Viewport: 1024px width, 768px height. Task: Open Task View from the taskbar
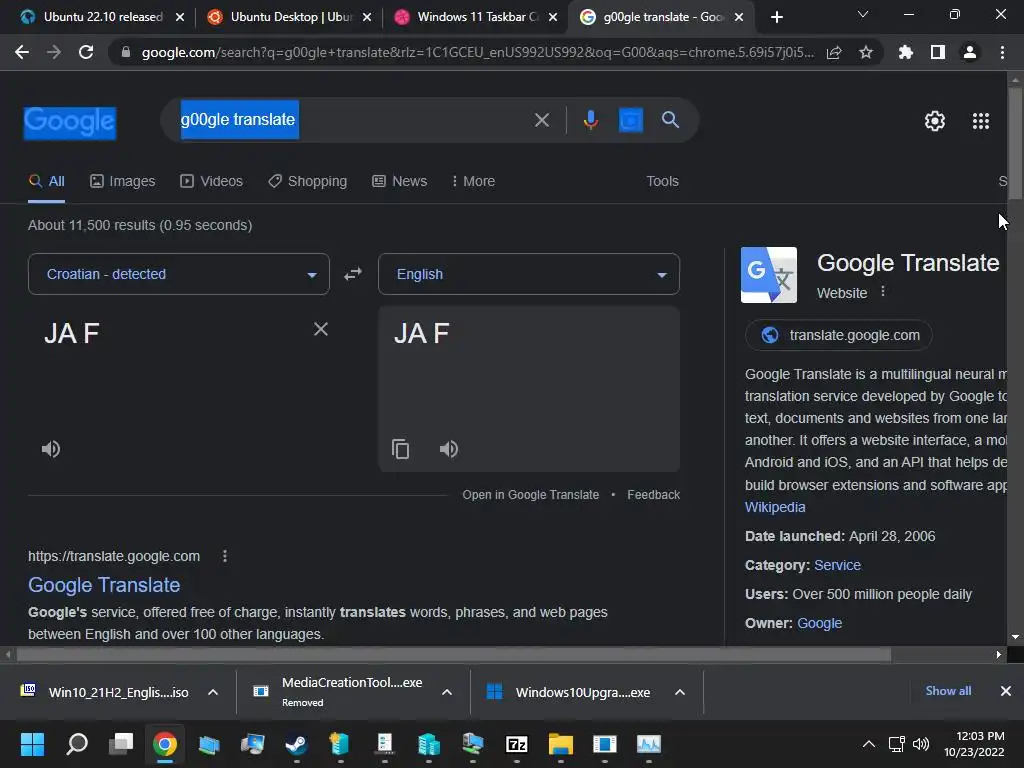point(121,744)
